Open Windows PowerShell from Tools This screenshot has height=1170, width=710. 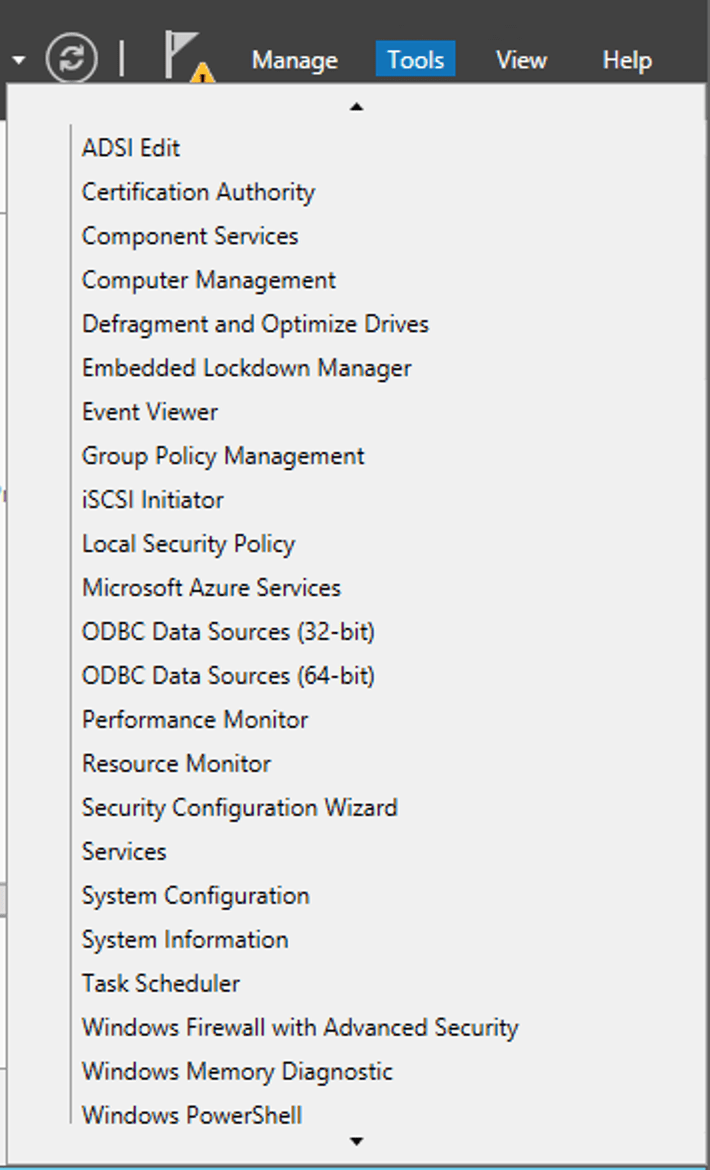[192, 1115]
